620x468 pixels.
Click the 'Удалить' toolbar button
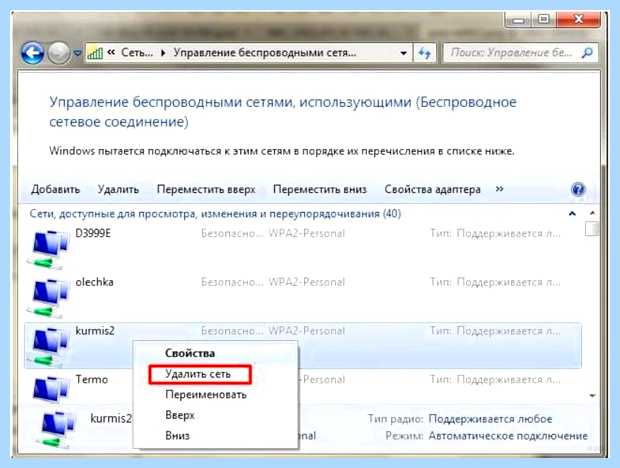(118, 189)
